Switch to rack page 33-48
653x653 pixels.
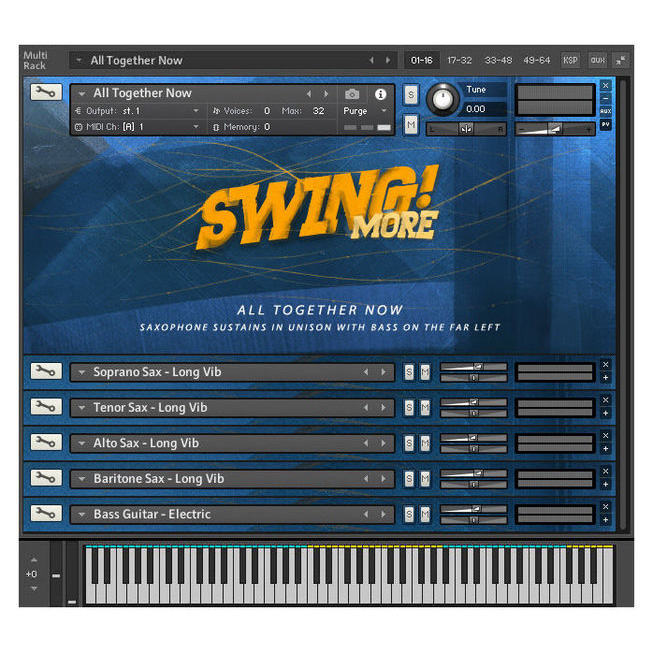pos(498,60)
